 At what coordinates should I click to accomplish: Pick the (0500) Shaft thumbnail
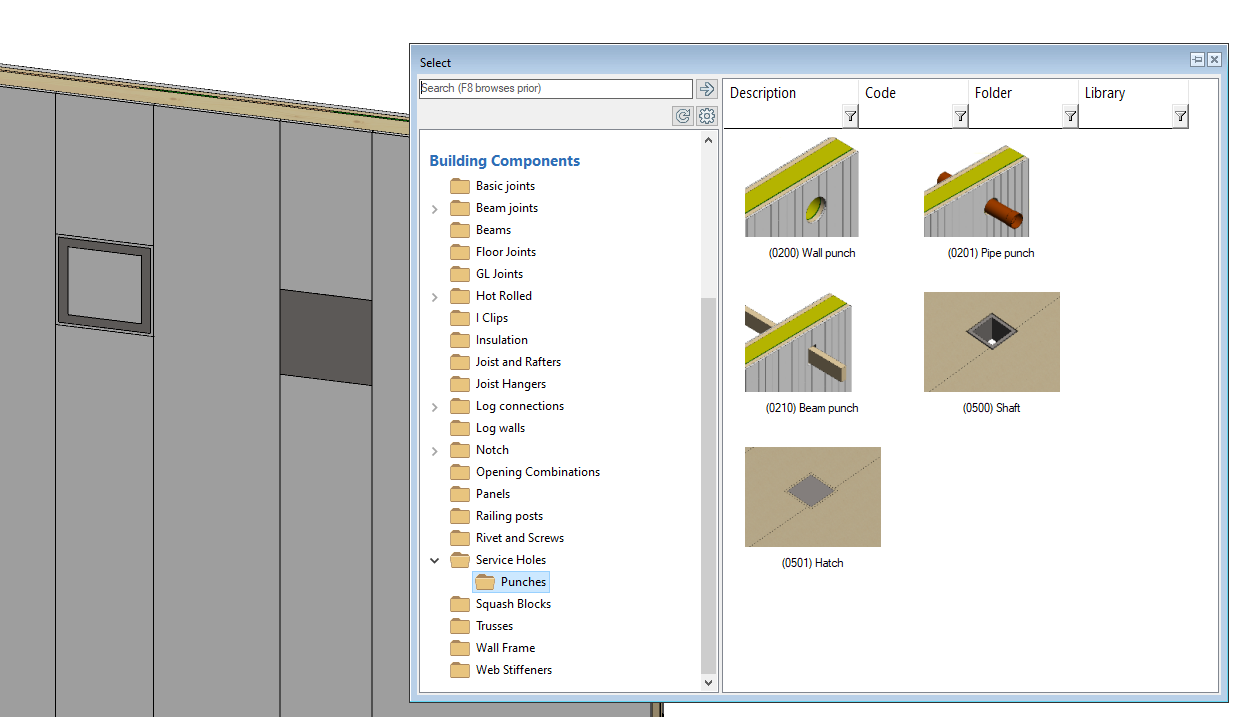pyautogui.click(x=991, y=342)
